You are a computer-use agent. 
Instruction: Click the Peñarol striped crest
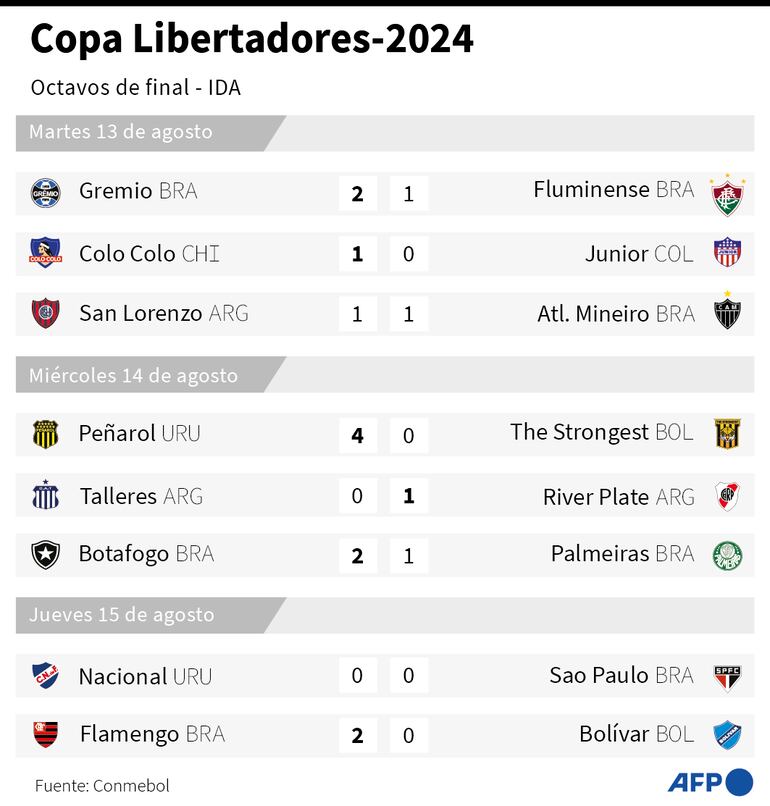point(46,434)
